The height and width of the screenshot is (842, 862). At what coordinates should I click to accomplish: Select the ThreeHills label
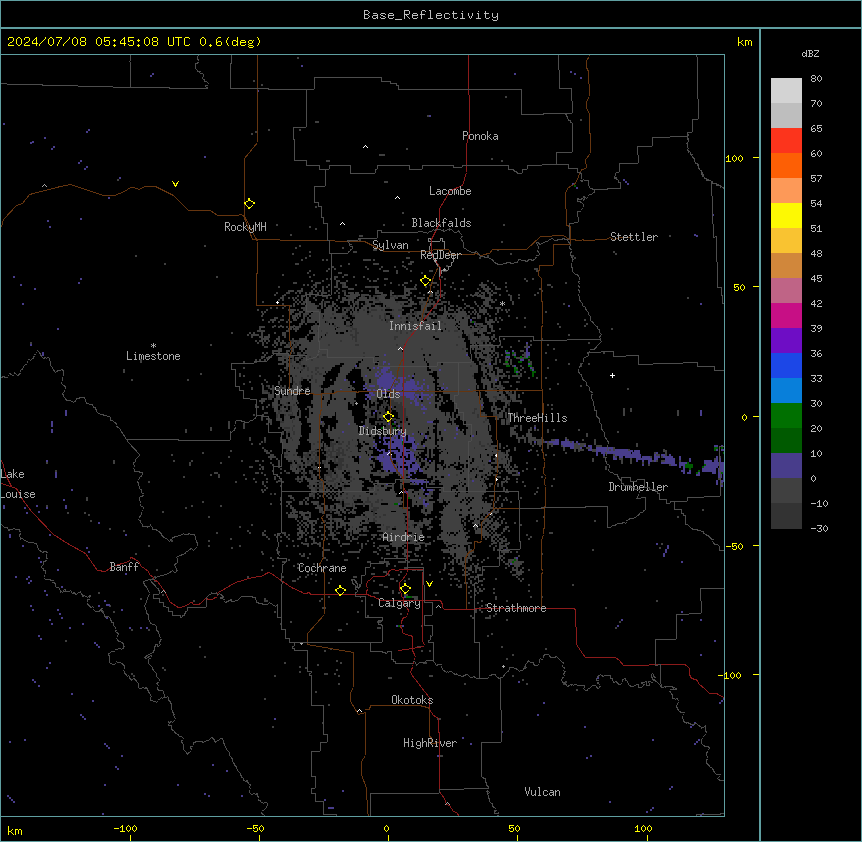point(537,418)
